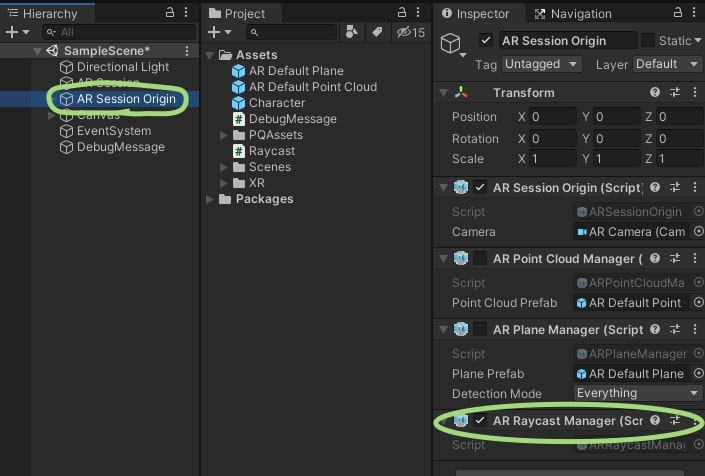Open the Tag dropdown Untagged
Image resolution: width=705 pixels, height=476 pixels.
click(542, 64)
